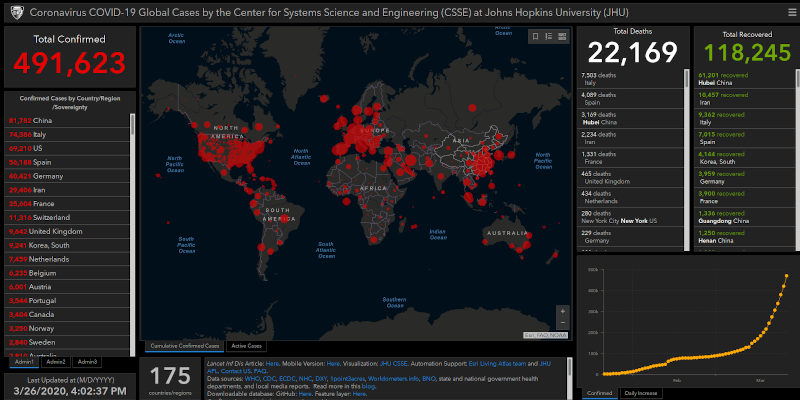Click the 3,169 deaths Hubei China row
The image size is (800, 400).
coord(631,118)
